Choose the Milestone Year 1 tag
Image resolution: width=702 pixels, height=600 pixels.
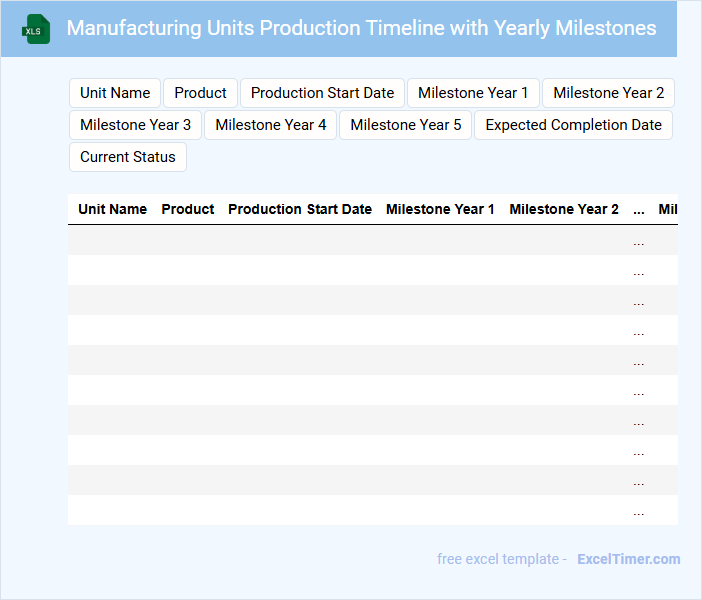tap(473, 93)
